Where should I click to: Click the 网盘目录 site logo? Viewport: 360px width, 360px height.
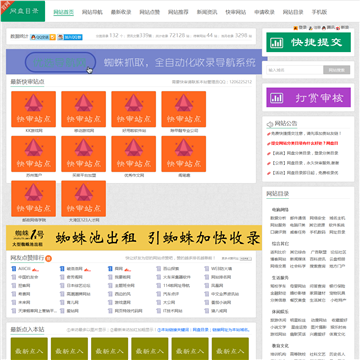point(23,11)
